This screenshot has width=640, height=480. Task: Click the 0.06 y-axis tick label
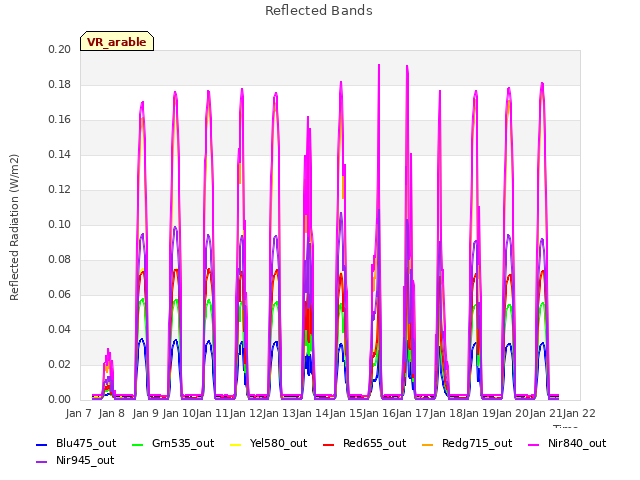click(60, 295)
